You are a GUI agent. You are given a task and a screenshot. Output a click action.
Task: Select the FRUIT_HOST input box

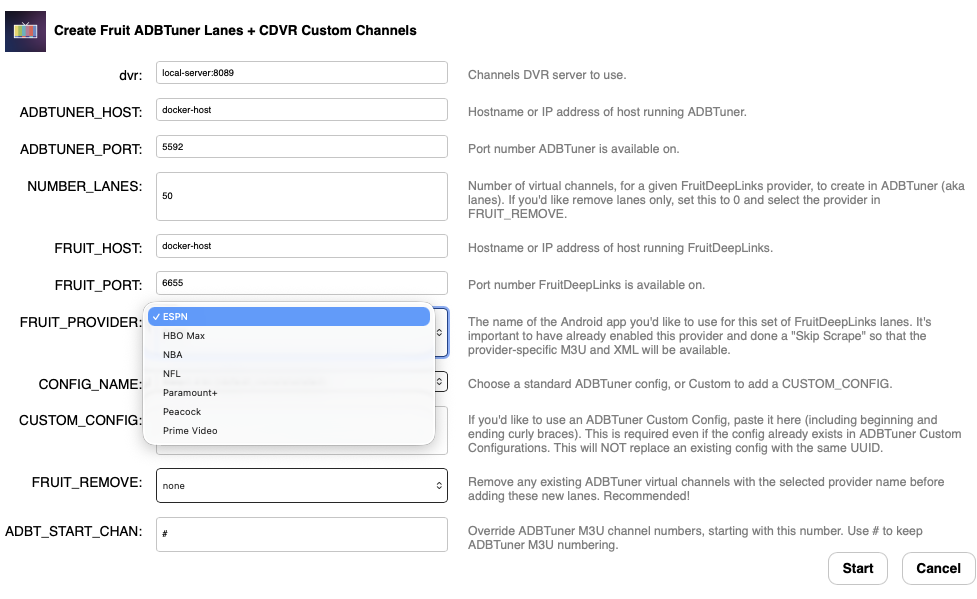pos(301,246)
